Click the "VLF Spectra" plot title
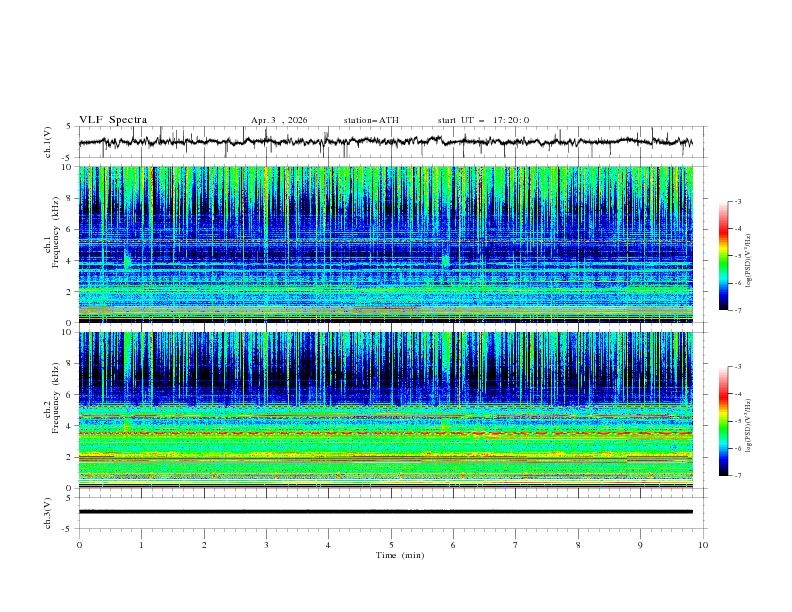792x612 pixels. tap(113, 120)
